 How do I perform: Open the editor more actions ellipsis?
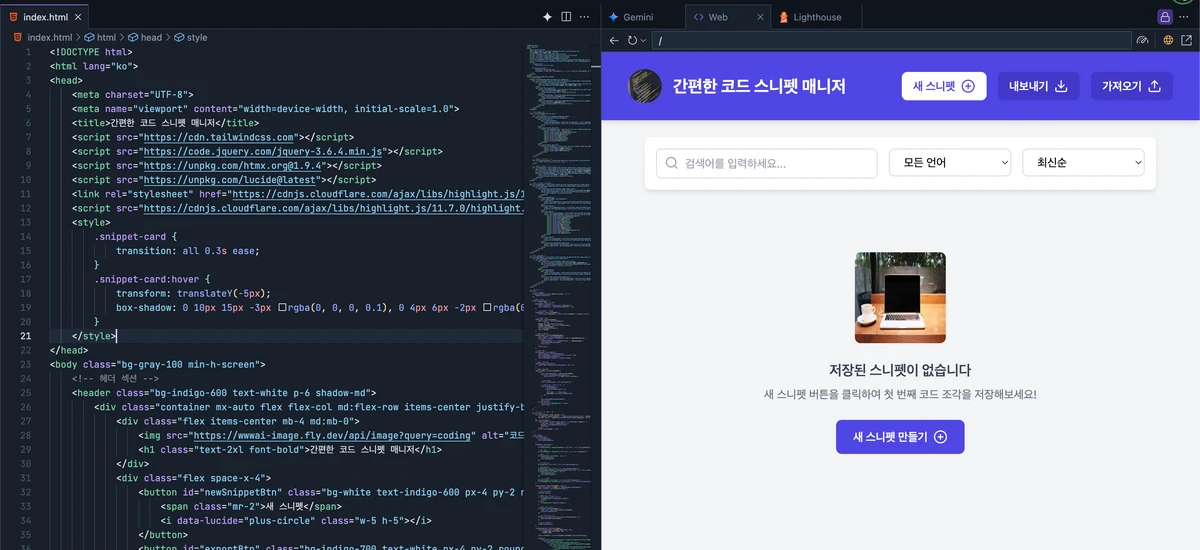[585, 17]
